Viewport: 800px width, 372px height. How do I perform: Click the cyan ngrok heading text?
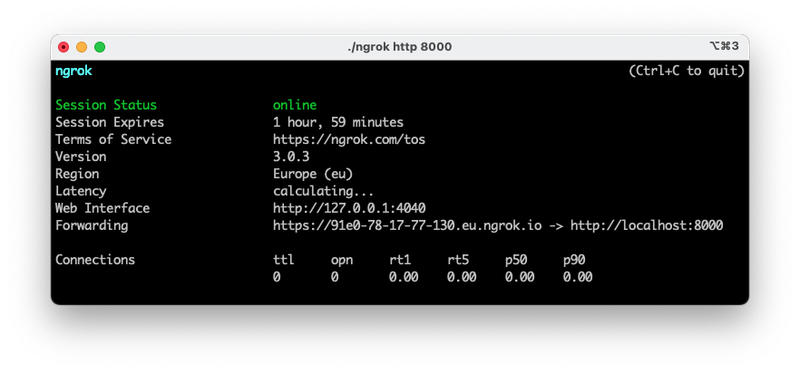(x=73, y=71)
